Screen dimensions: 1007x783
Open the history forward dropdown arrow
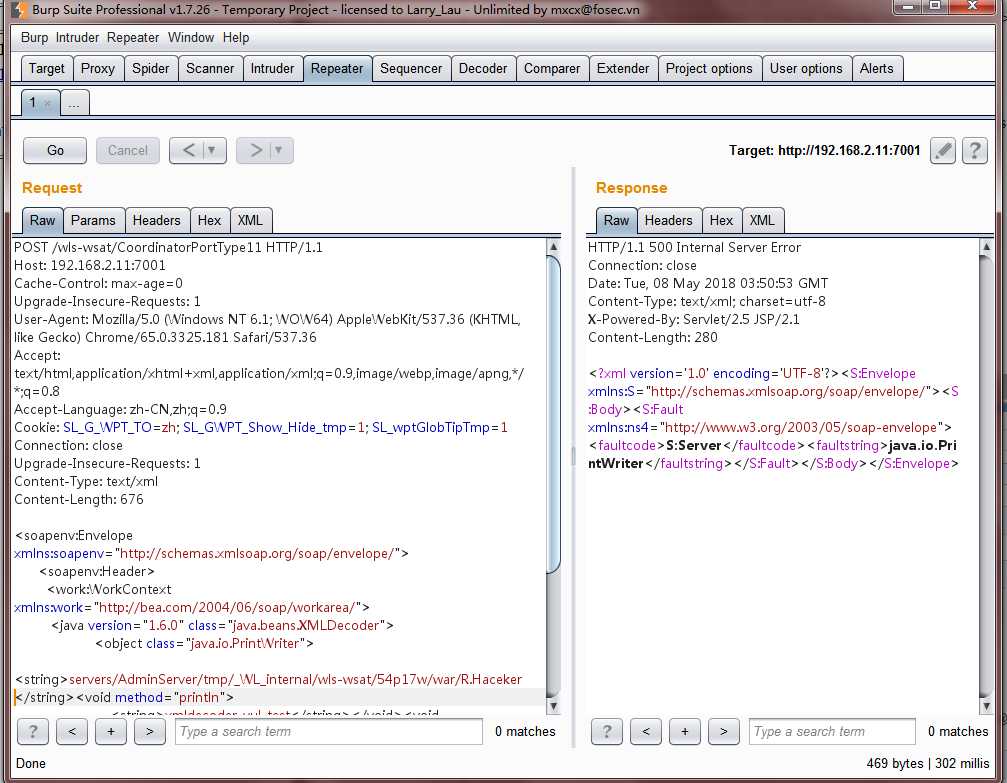279,150
